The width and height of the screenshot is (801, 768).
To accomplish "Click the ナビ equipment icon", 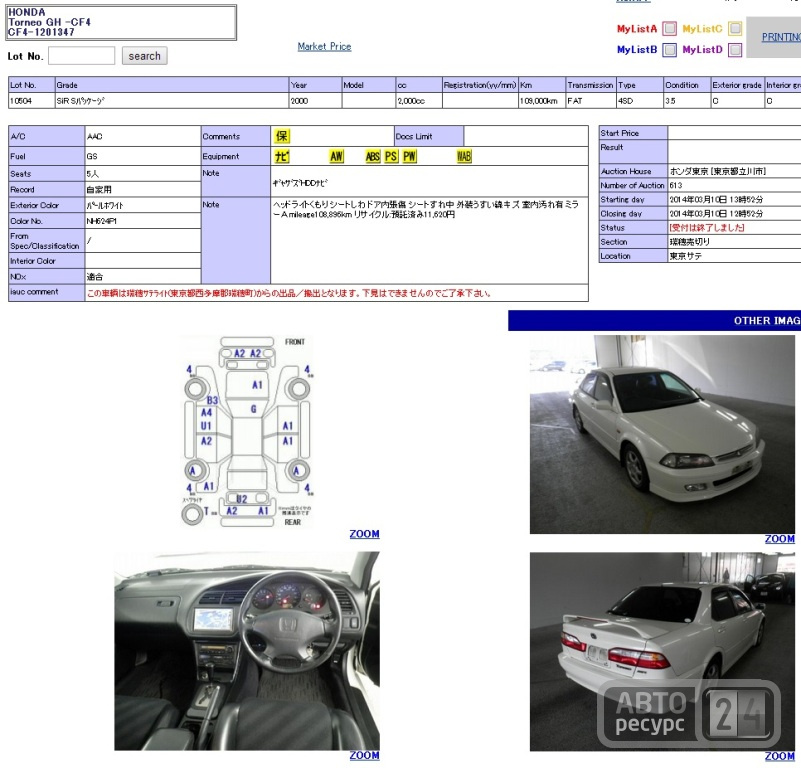I will pos(281,156).
